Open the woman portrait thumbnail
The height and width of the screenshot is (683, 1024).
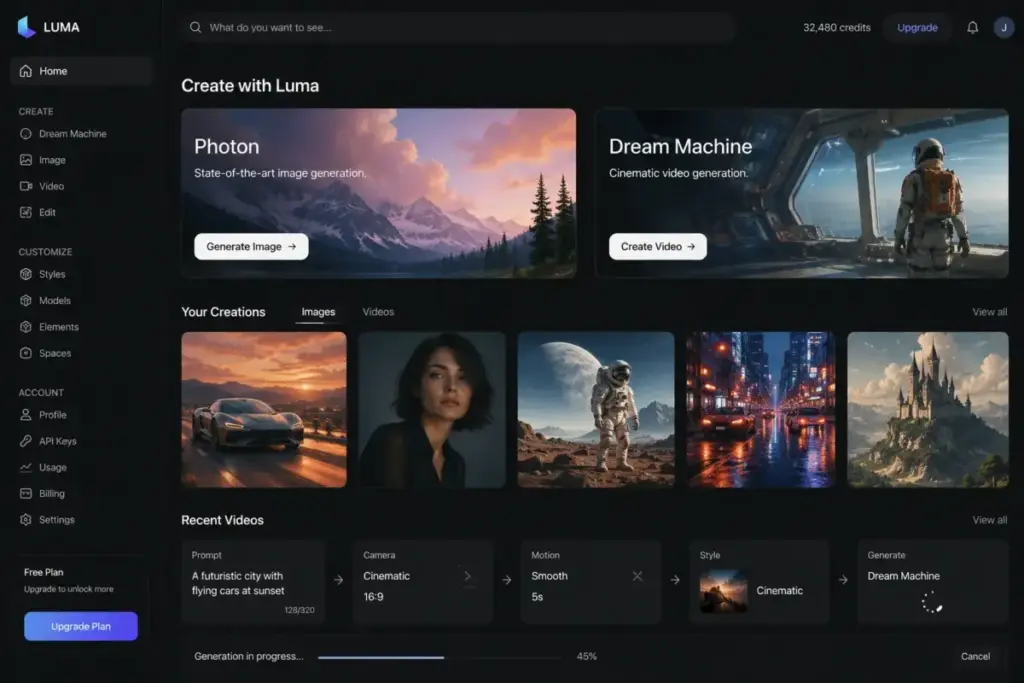[x=432, y=409]
